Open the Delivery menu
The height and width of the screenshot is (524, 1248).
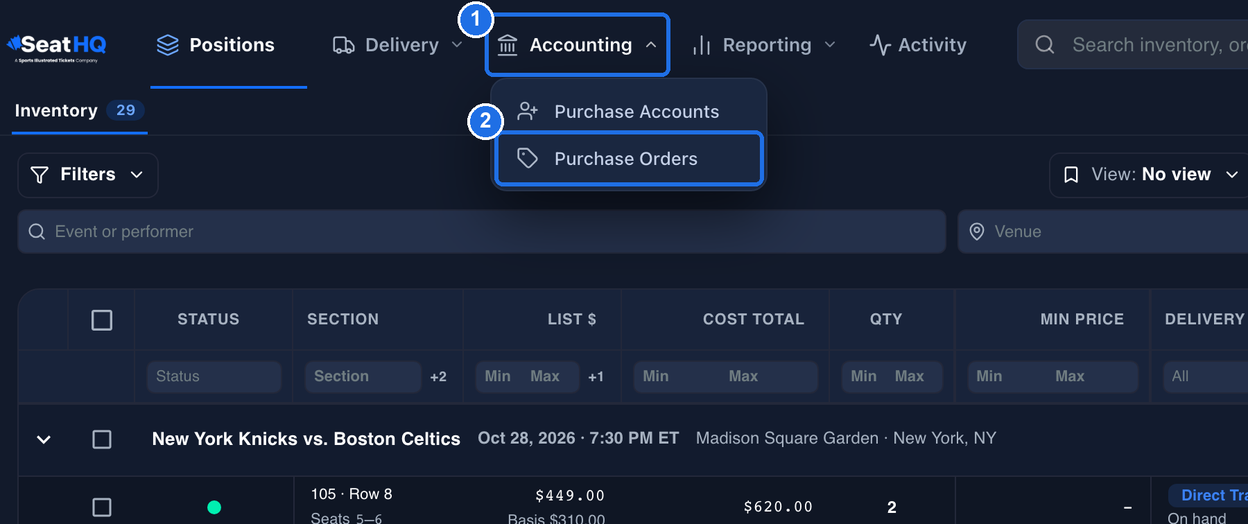point(397,45)
